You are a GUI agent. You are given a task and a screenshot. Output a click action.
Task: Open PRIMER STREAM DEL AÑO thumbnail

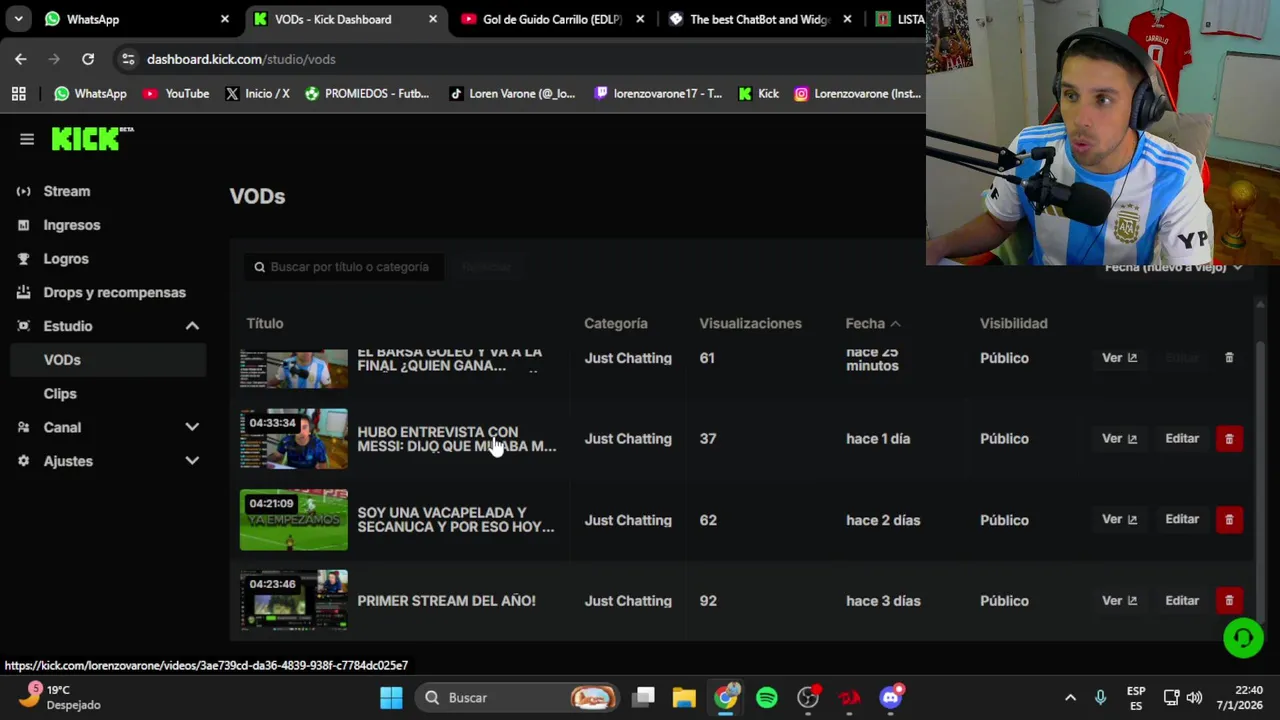coord(294,600)
